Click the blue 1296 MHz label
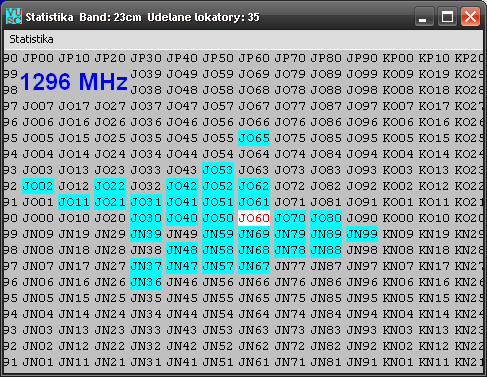This screenshot has height=377, width=487. (x=74, y=82)
